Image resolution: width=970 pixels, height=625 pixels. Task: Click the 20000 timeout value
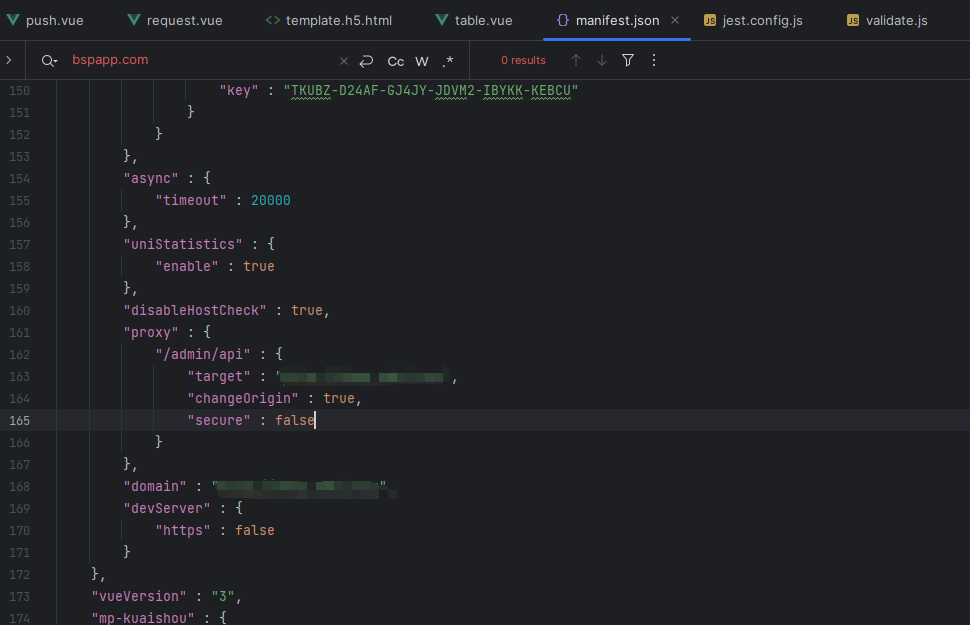tap(270, 200)
